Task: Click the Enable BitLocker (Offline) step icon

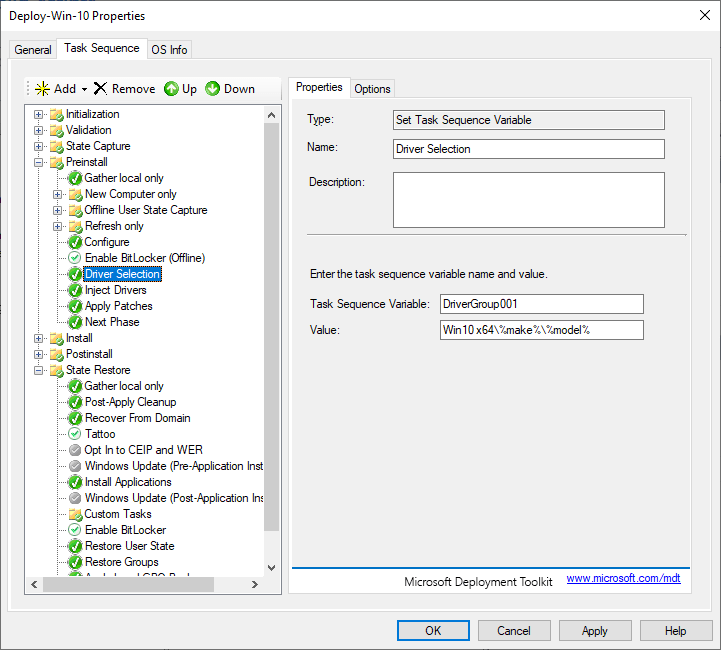Action: click(x=75, y=258)
